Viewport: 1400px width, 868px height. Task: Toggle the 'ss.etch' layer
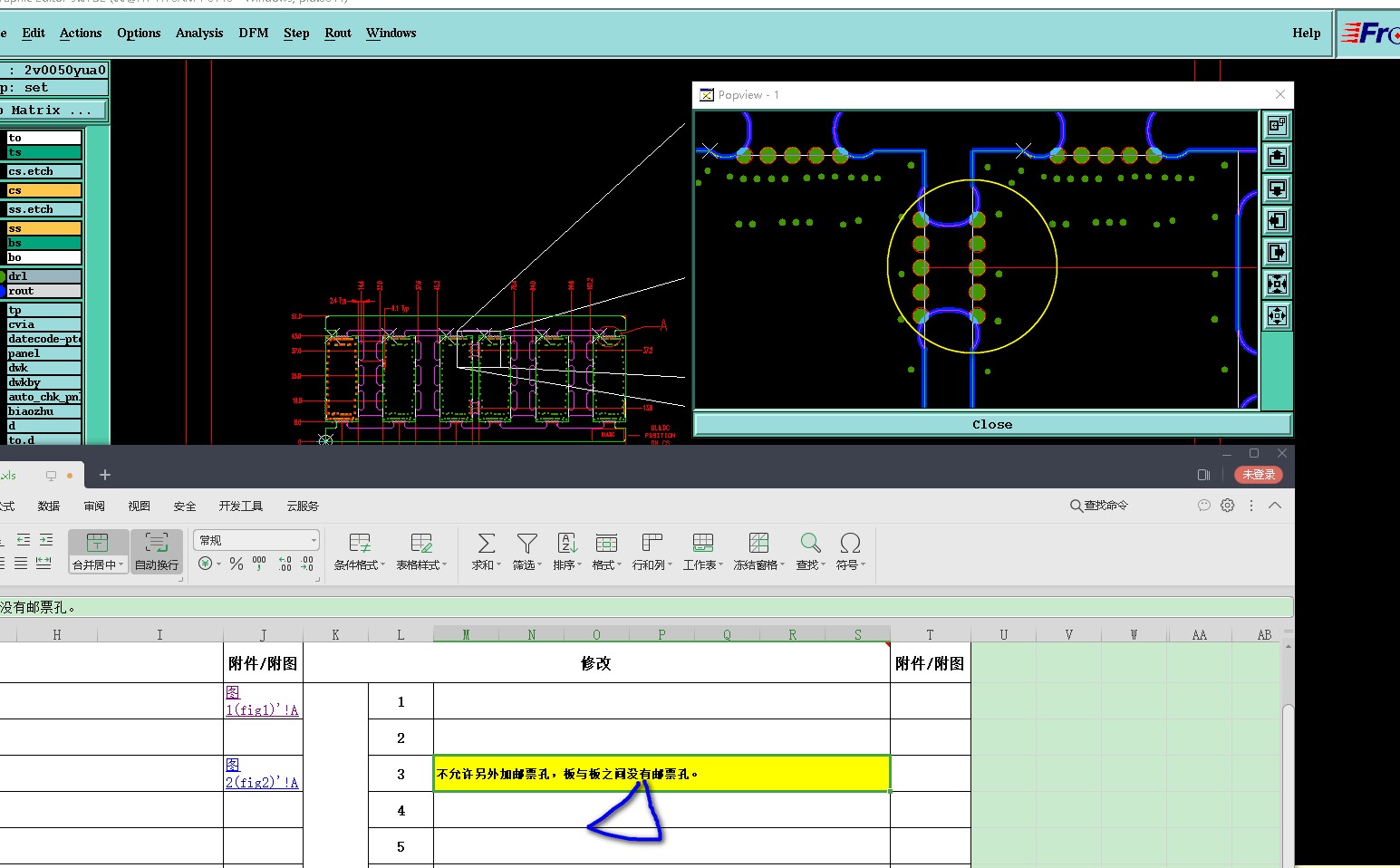[x=43, y=209]
